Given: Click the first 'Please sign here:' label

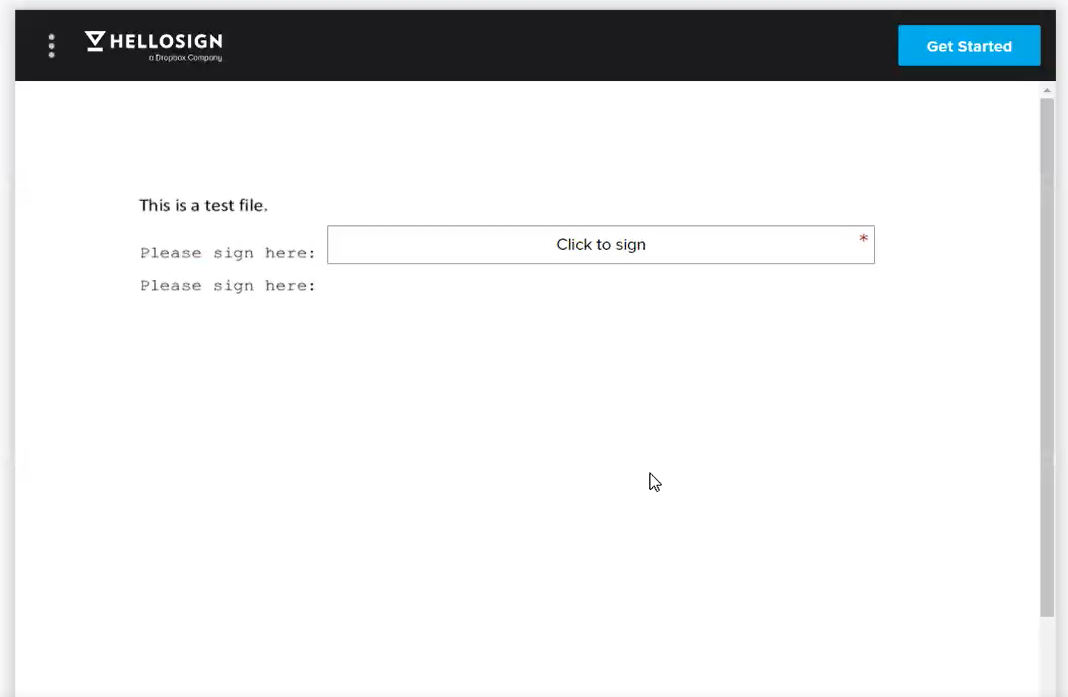Looking at the screenshot, I should click(228, 252).
